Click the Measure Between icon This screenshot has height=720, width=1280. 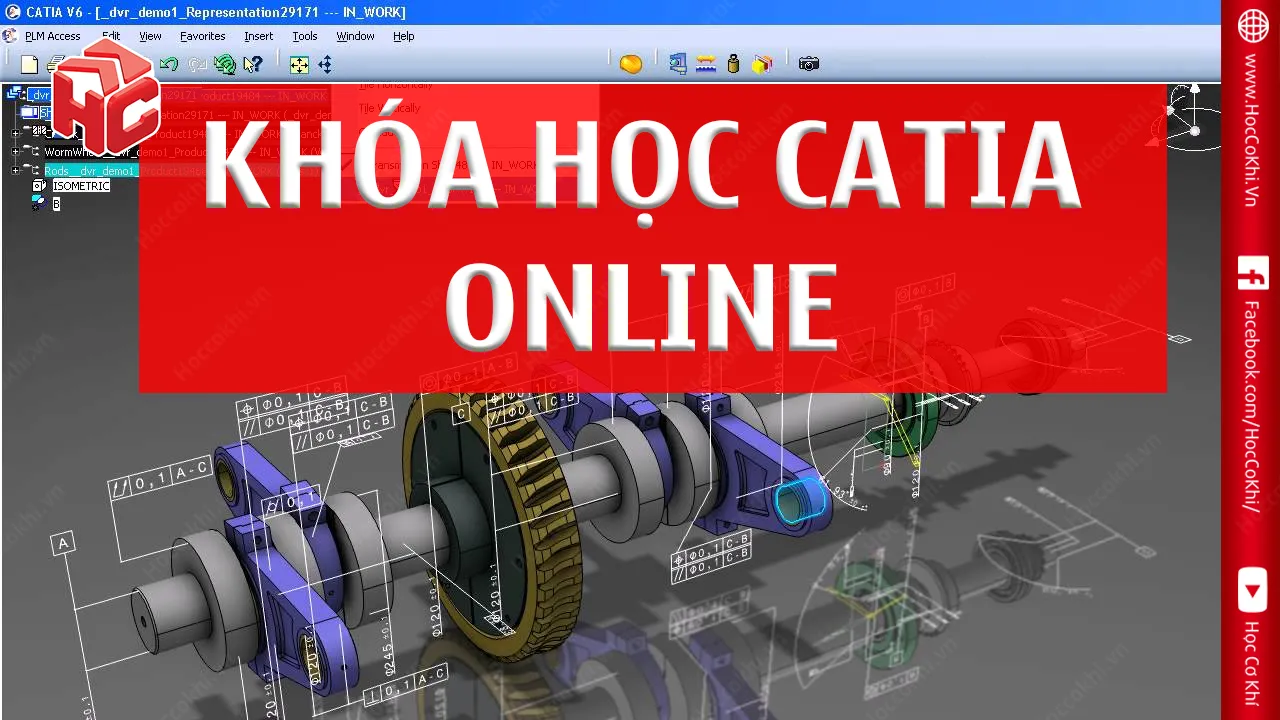[706, 64]
